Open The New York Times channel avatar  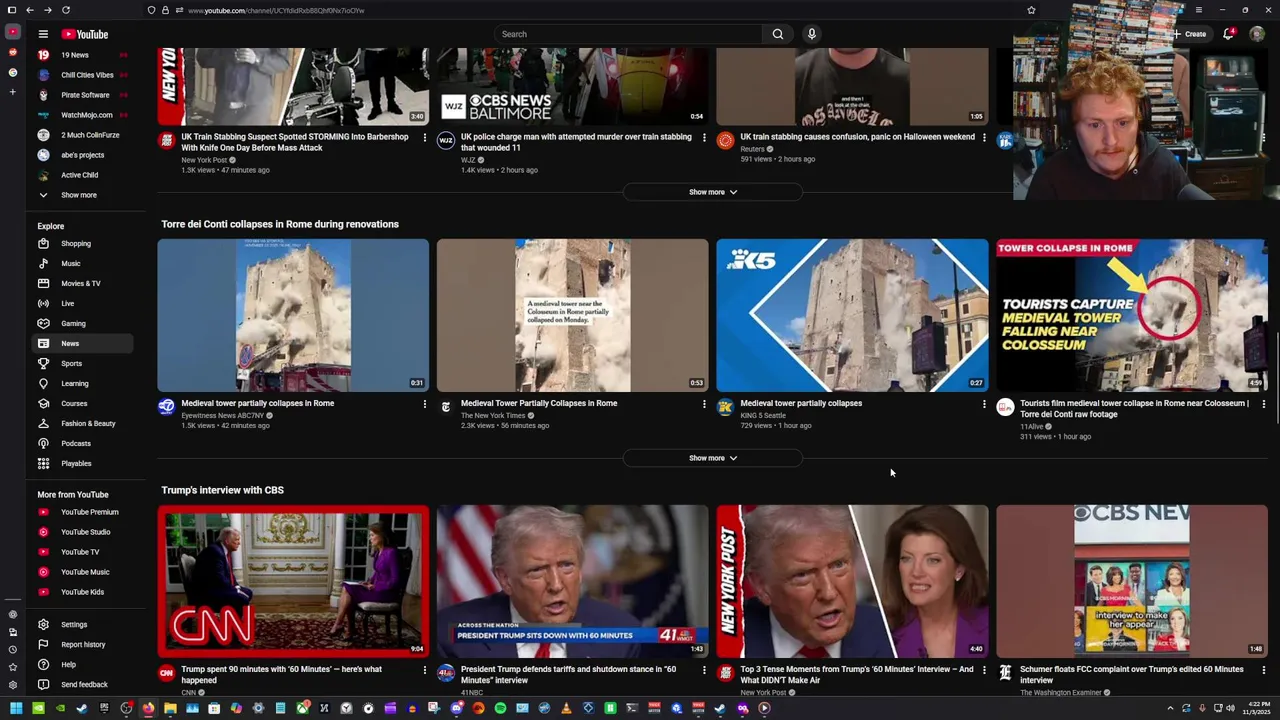point(446,406)
